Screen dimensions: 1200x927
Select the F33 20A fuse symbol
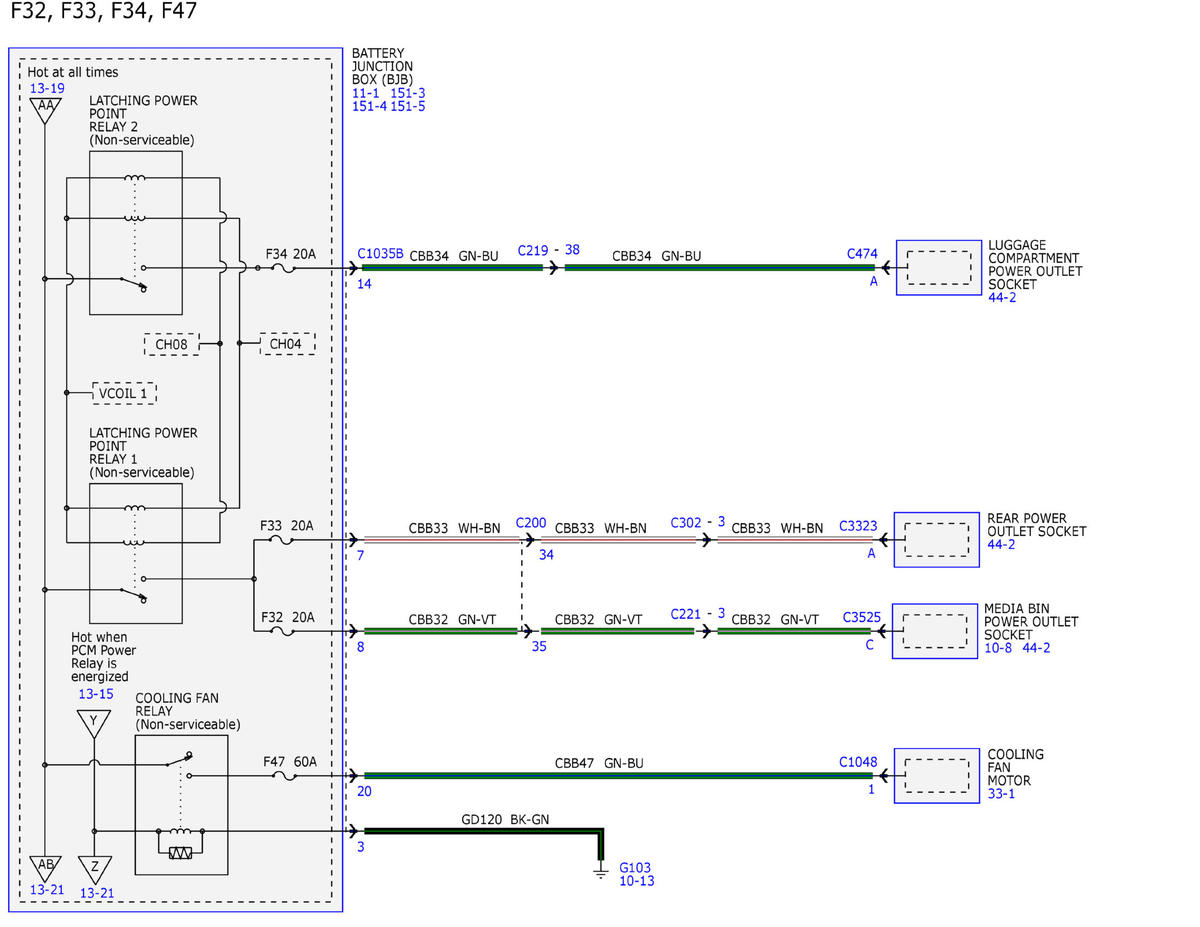pyautogui.click(x=283, y=541)
